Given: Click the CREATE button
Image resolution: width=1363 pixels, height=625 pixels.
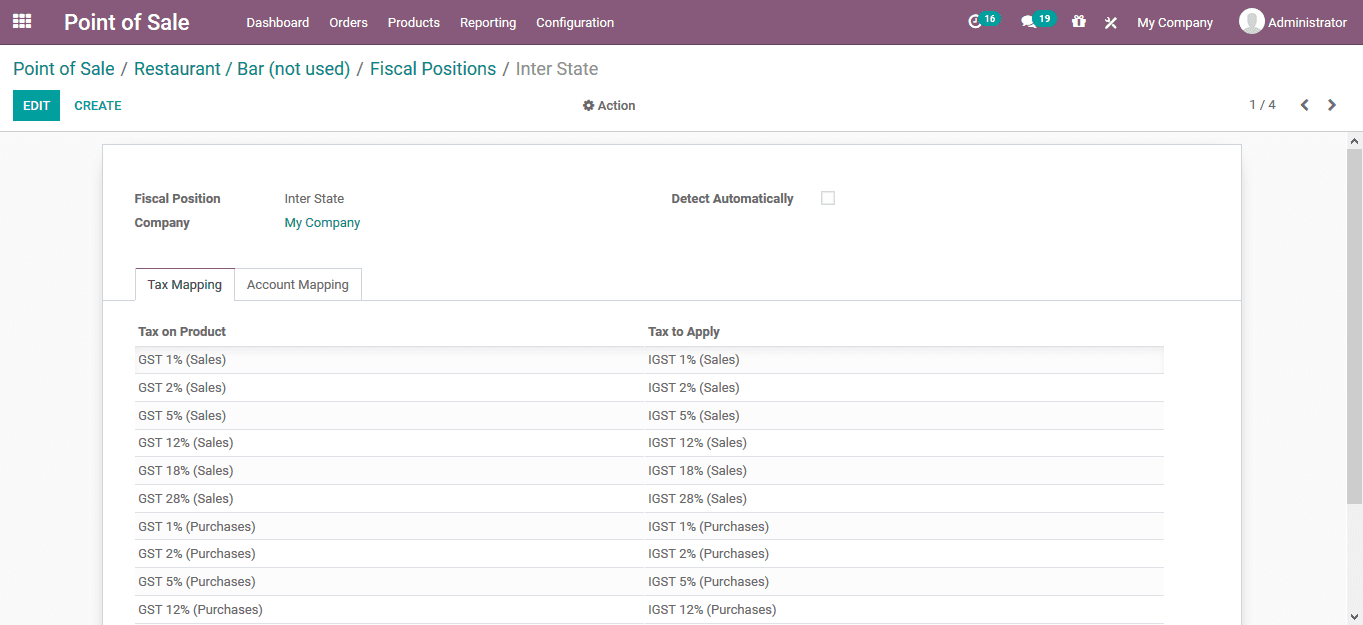Looking at the screenshot, I should coord(97,105).
